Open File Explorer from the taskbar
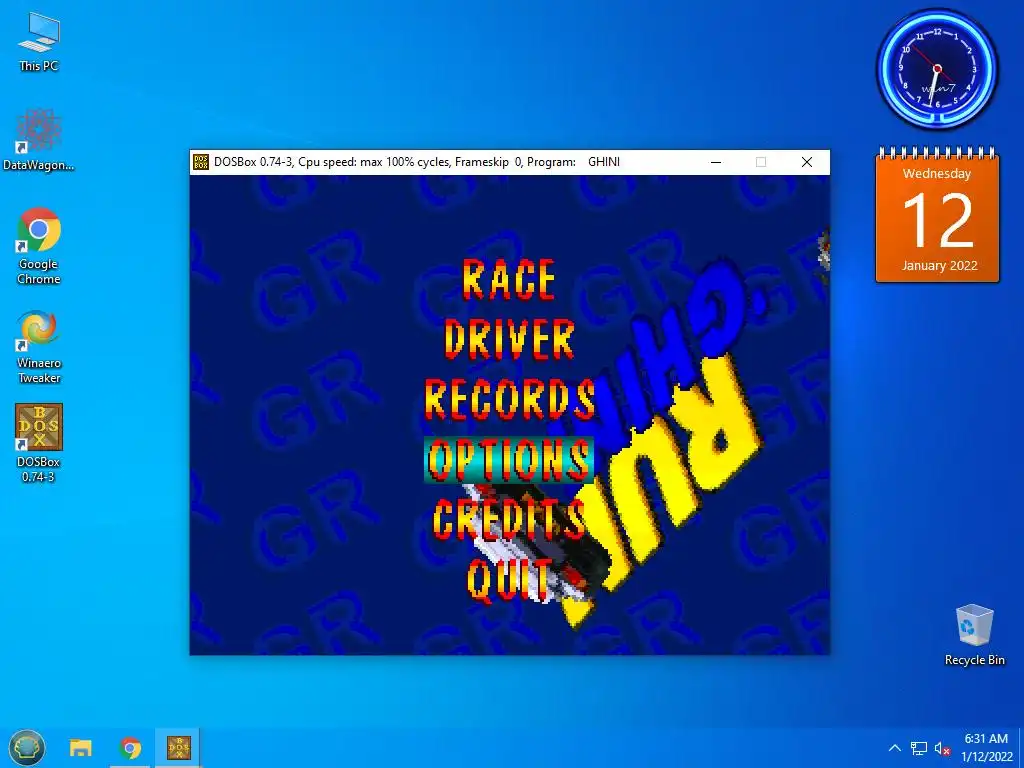The image size is (1024, 768). (x=81, y=748)
